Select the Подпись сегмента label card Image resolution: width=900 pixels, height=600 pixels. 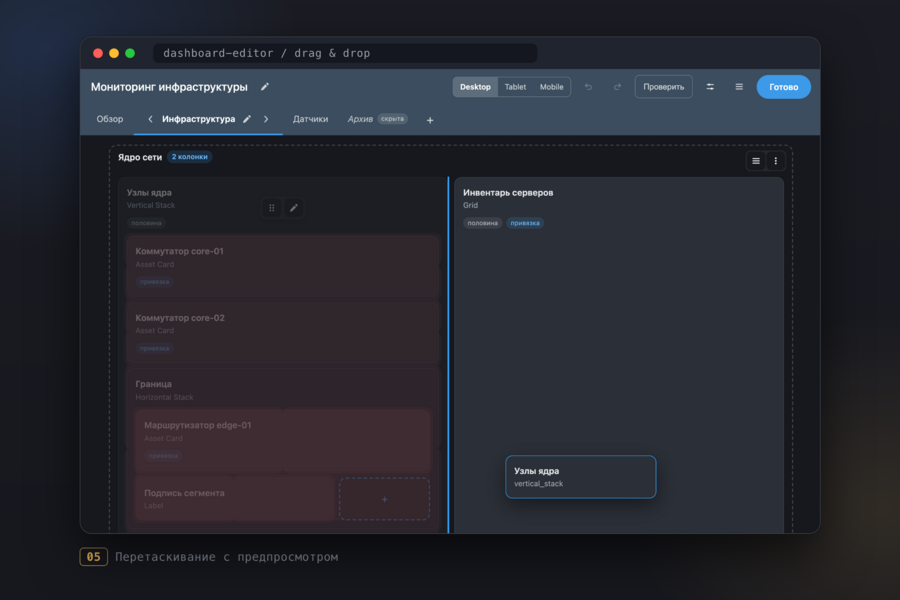click(x=235, y=498)
